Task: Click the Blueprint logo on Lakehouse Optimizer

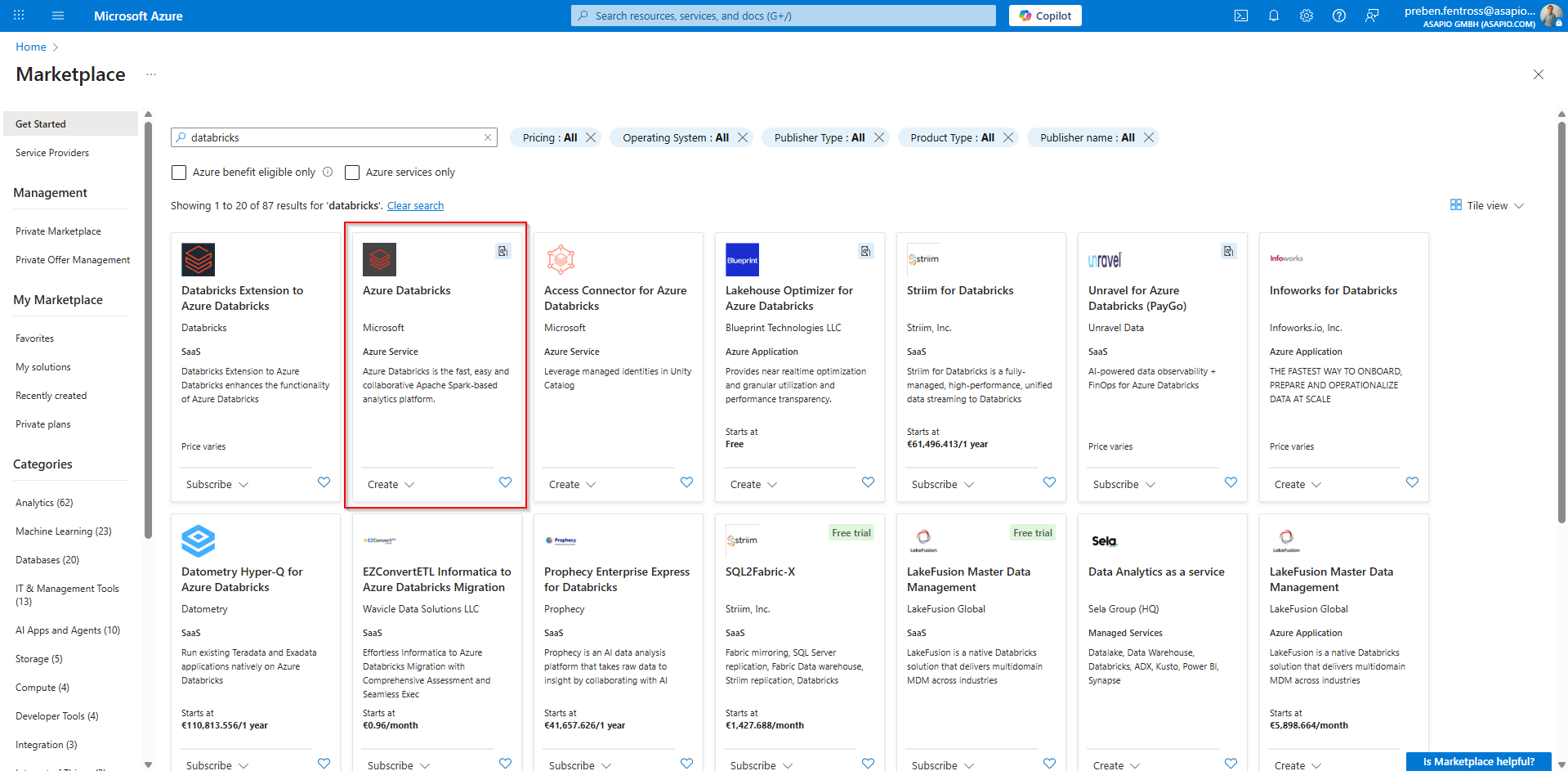Action: 742,259
